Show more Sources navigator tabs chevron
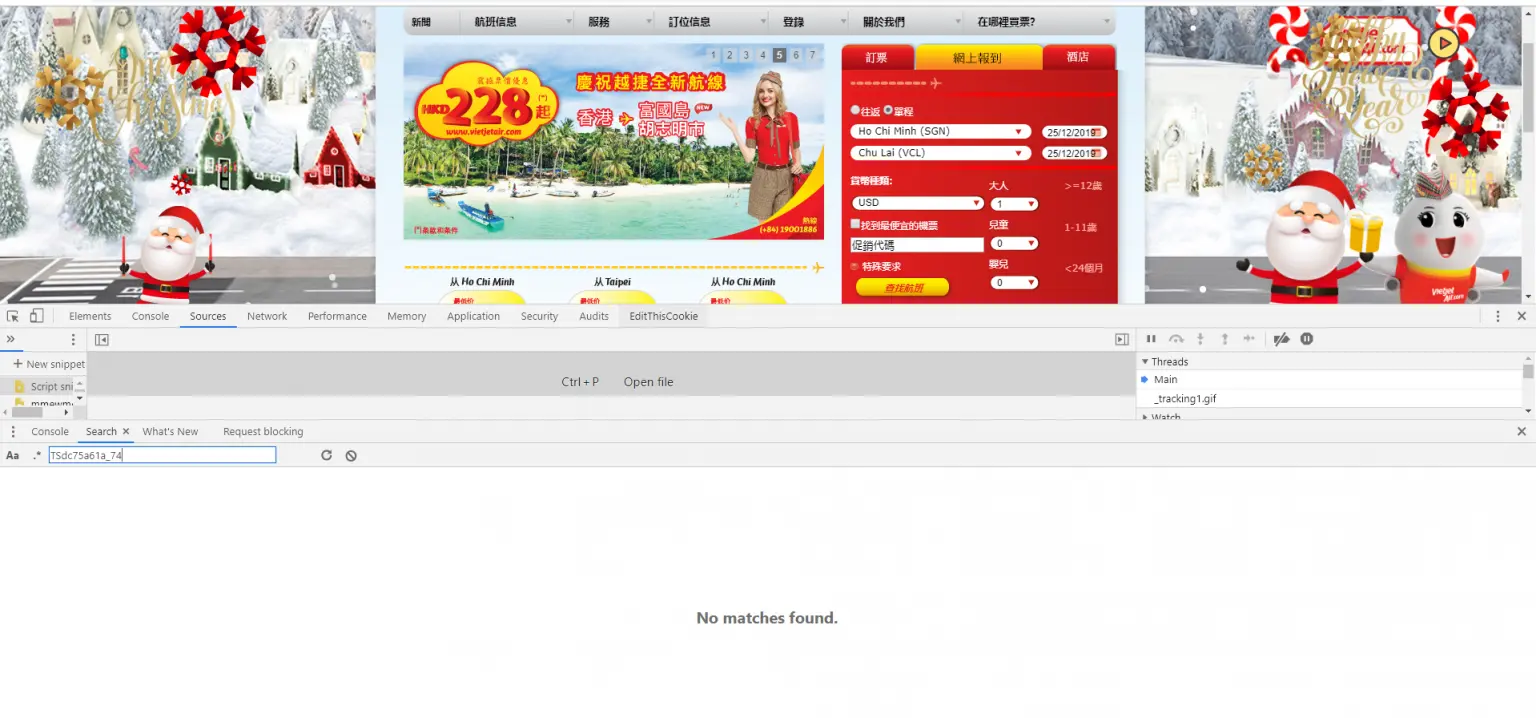Viewport: 1536px width, 718px height. tap(10, 339)
